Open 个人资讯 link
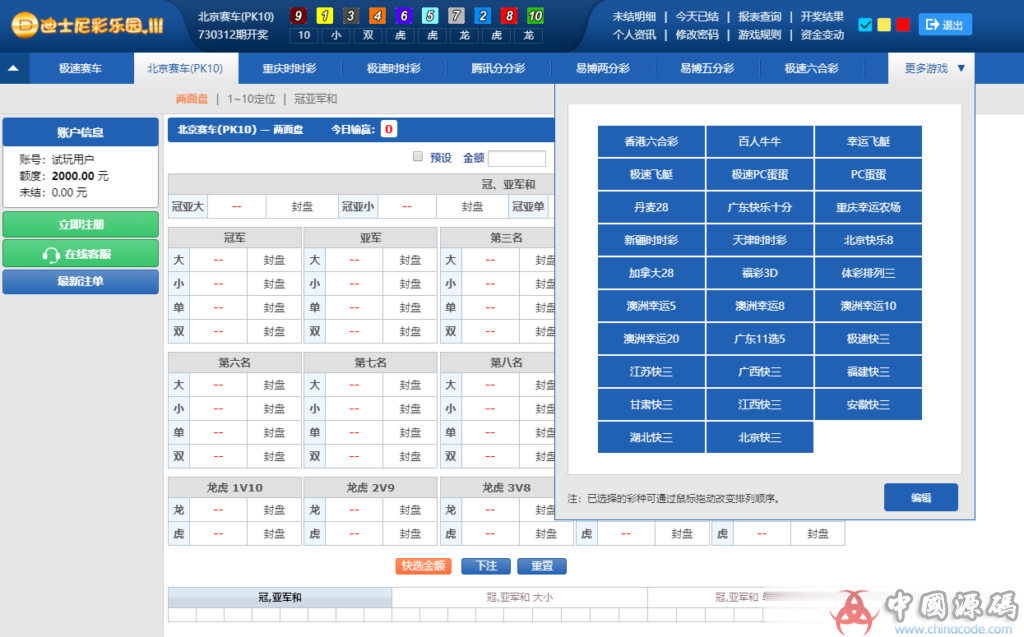Screen dimensions: 1024x637 (x=634, y=35)
